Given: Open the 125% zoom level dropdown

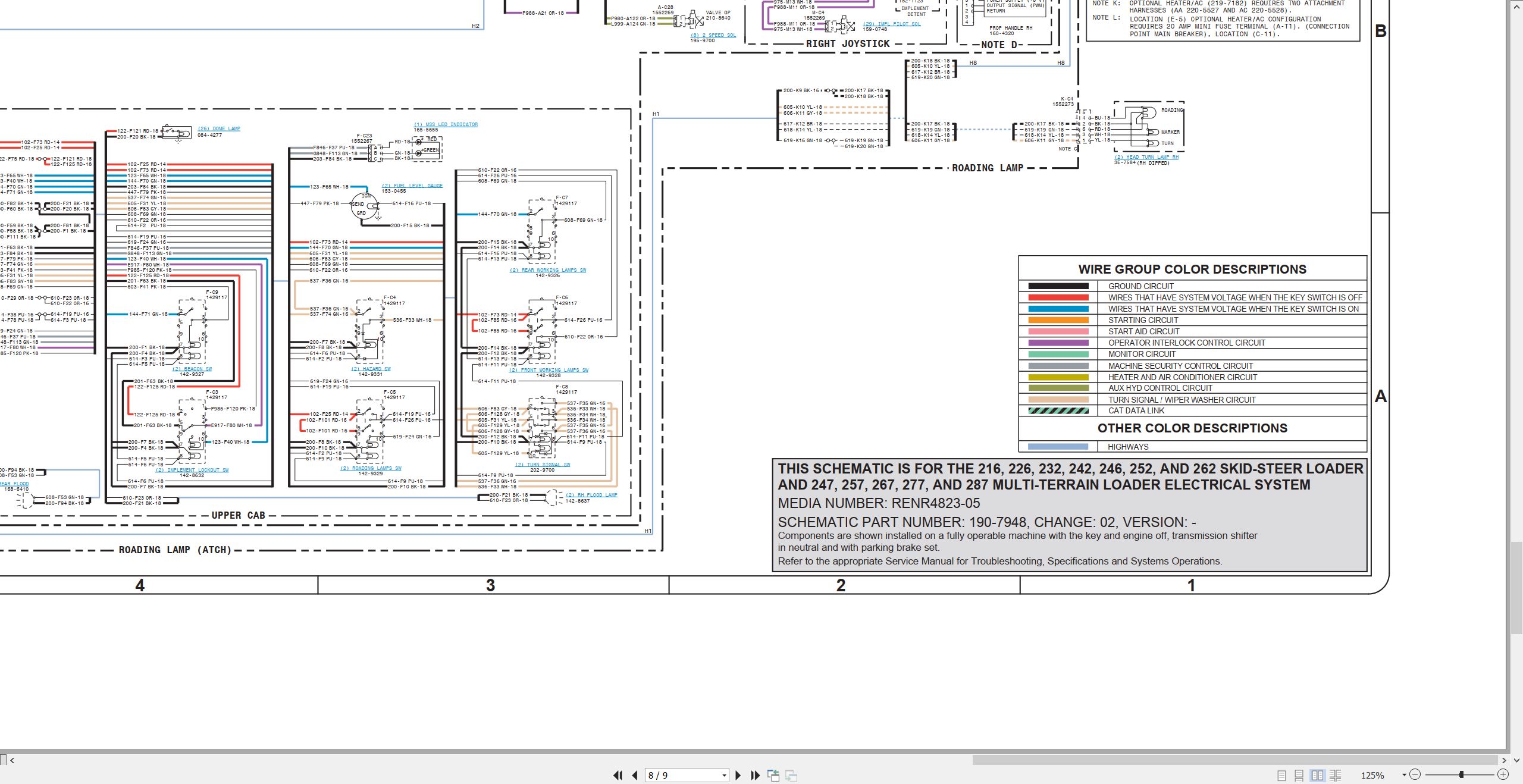Looking at the screenshot, I should tap(1404, 775).
